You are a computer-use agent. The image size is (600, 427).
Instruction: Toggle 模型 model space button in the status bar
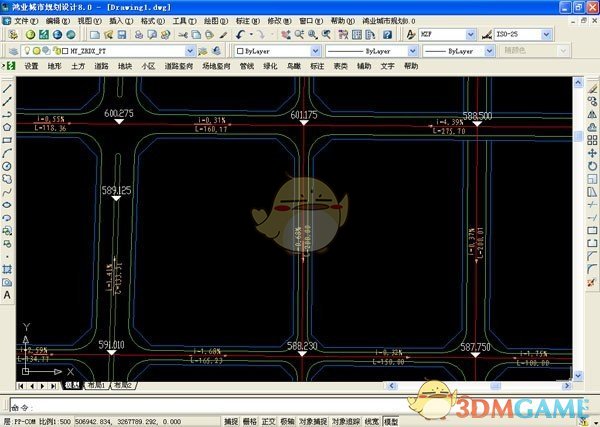tap(391, 421)
